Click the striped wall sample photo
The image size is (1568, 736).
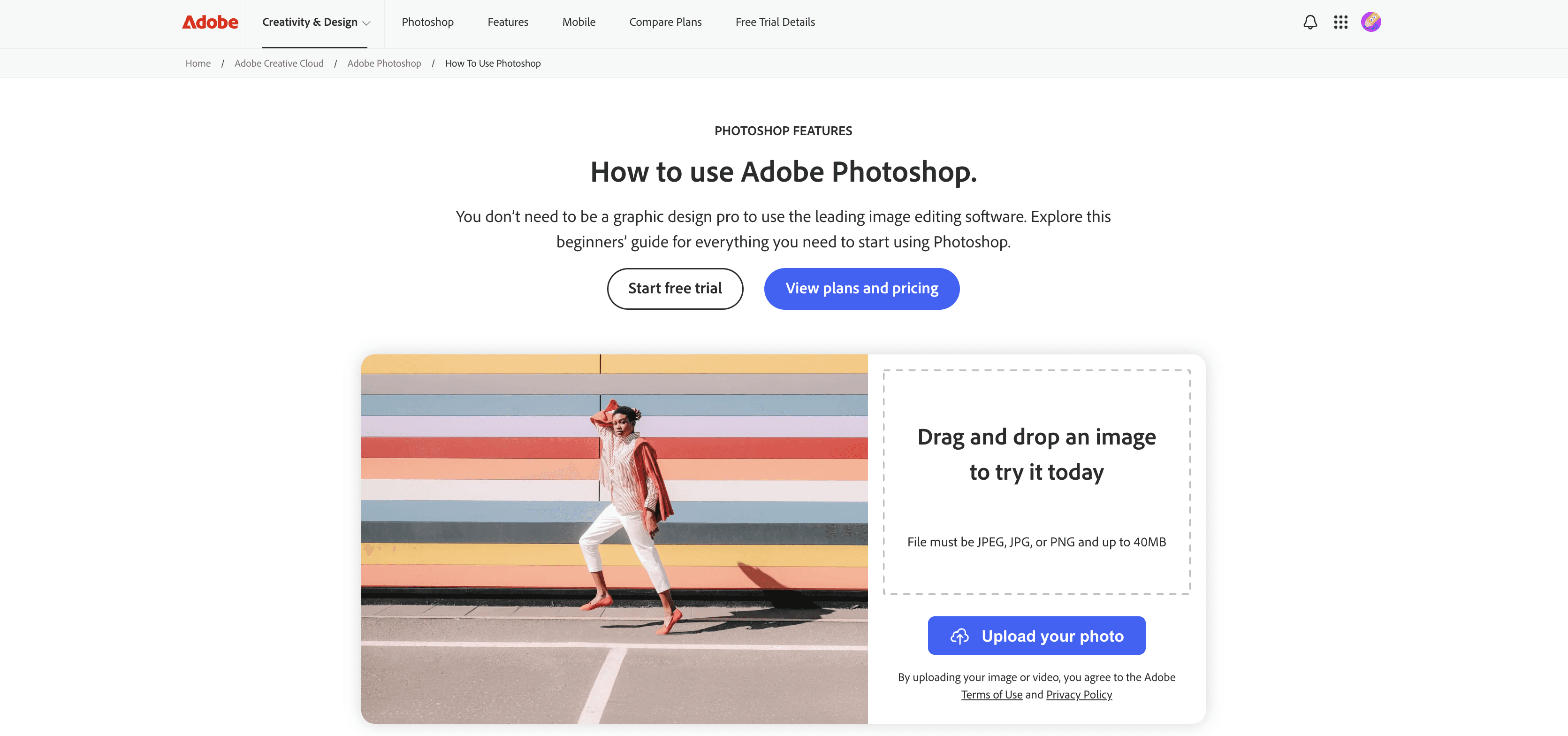[x=614, y=539]
